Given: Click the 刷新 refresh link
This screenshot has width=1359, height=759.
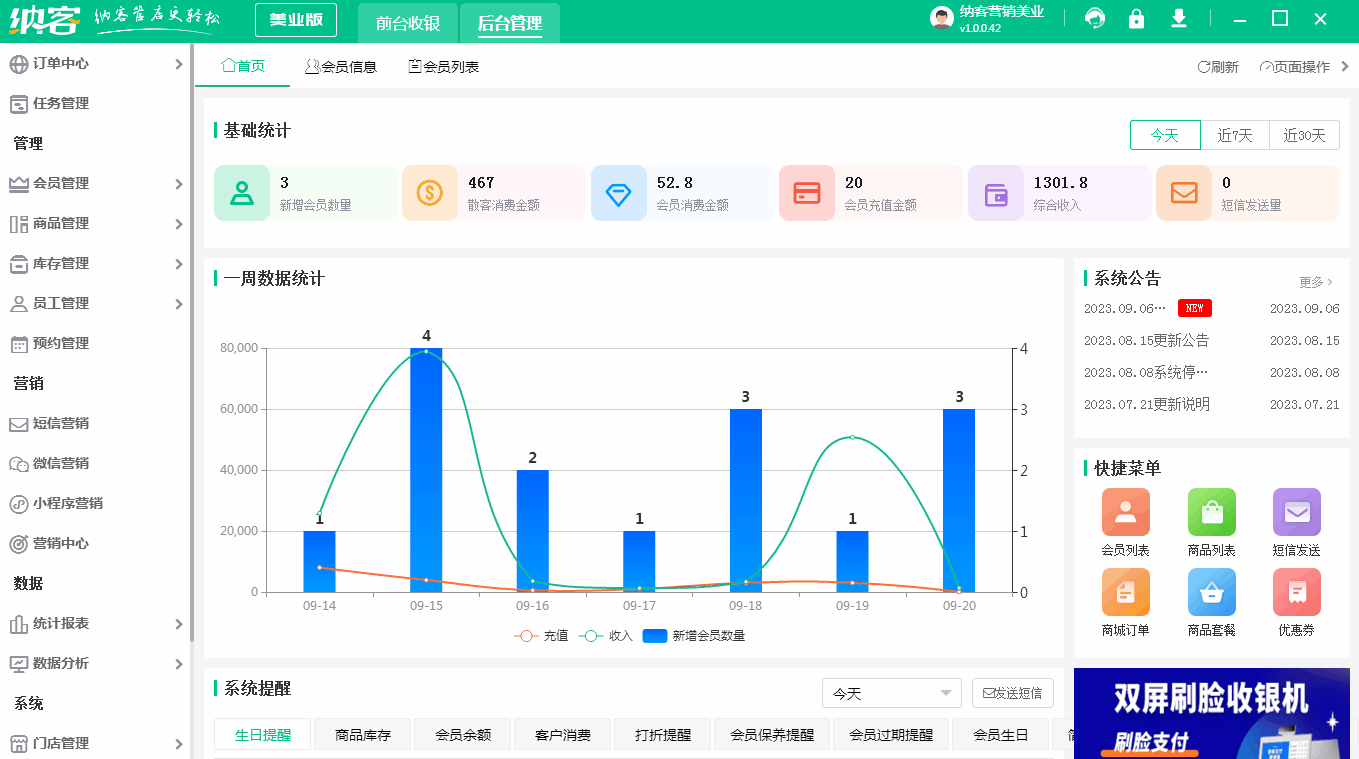Looking at the screenshot, I should [x=1218, y=66].
